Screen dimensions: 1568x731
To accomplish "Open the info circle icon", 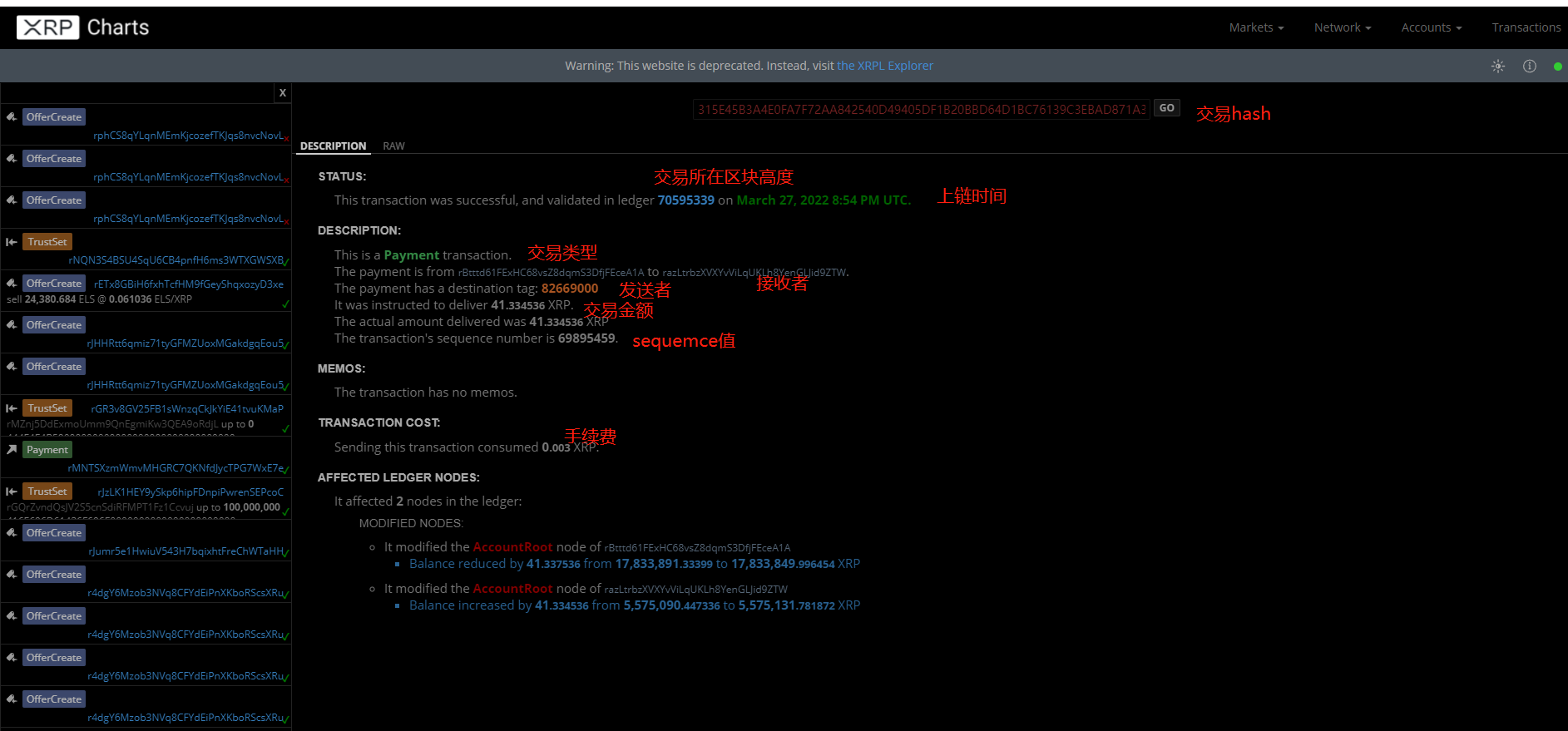I will click(1530, 66).
